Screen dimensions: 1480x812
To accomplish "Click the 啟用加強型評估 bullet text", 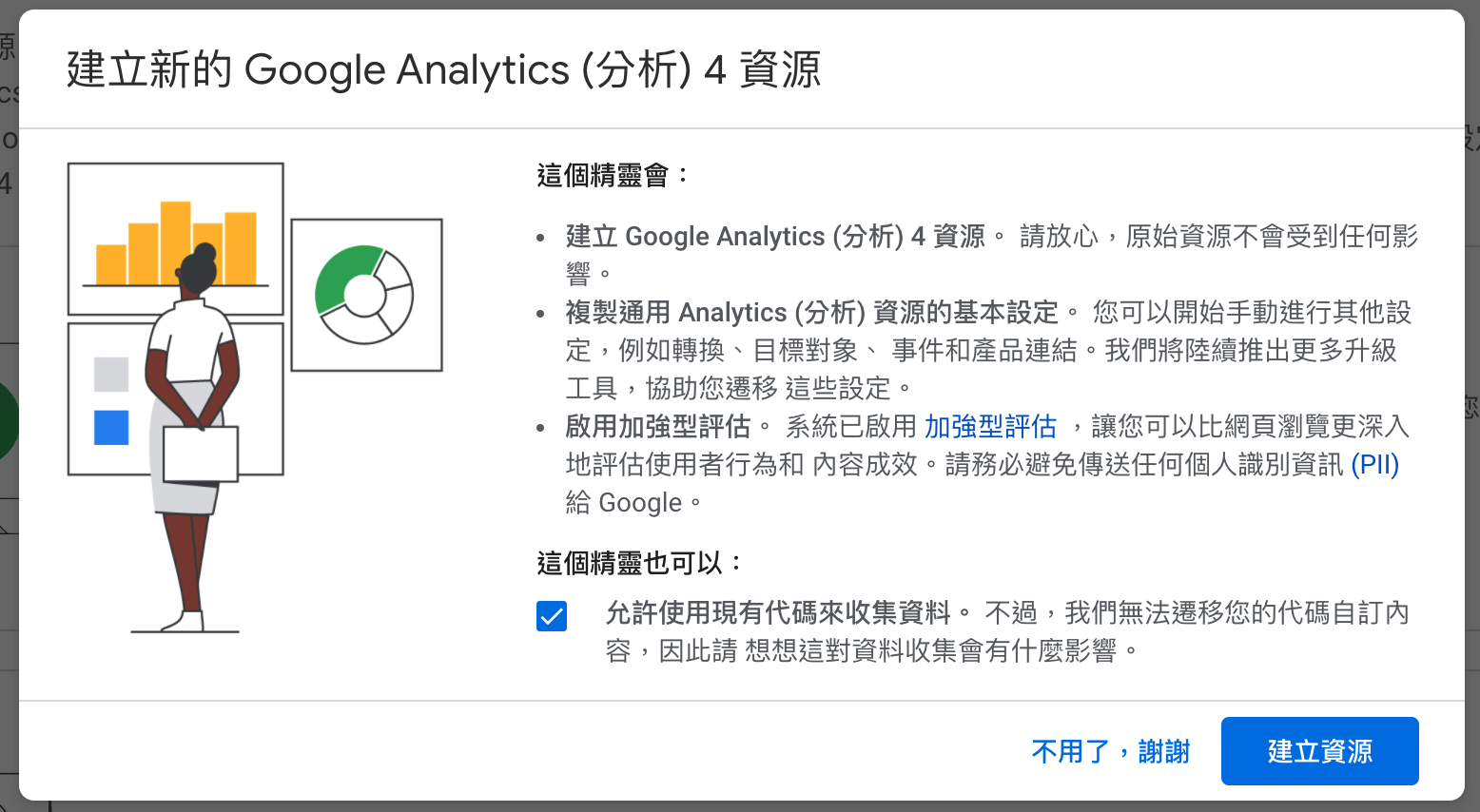I will tap(658, 427).
